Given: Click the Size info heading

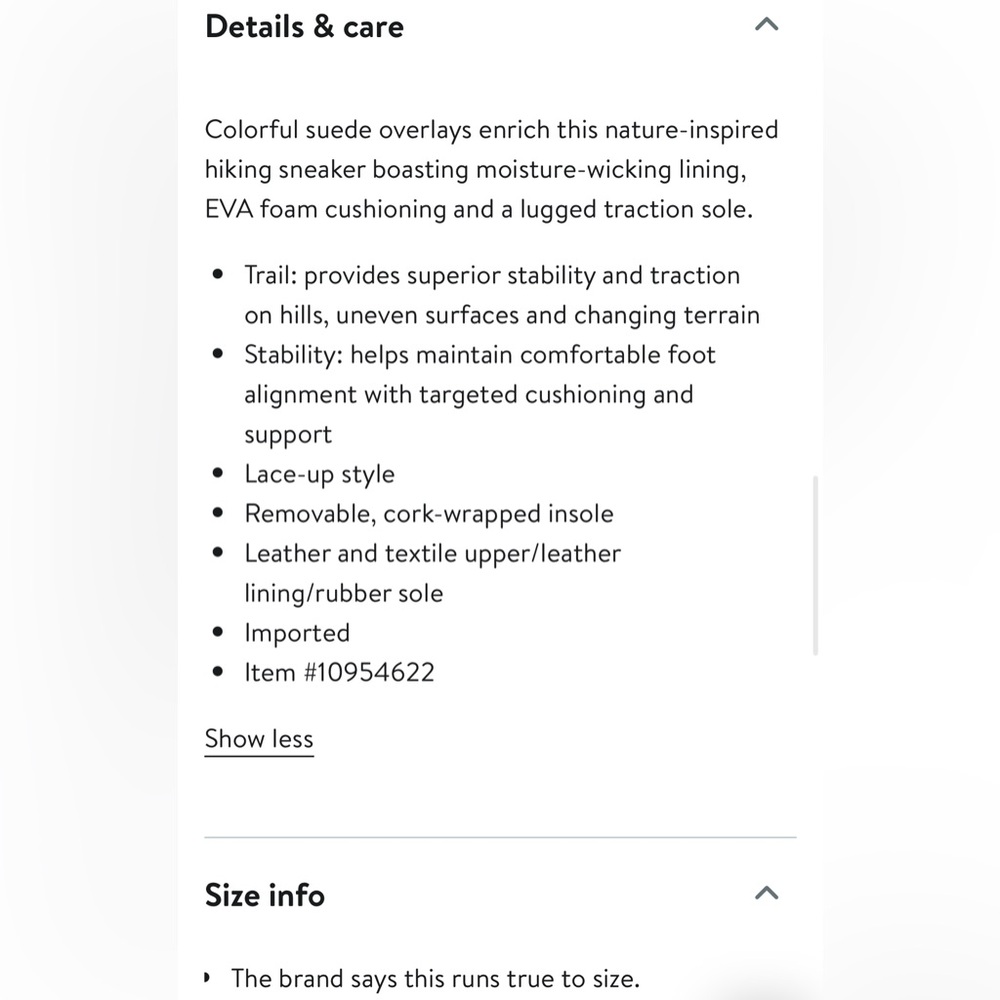Looking at the screenshot, I should 265,895.
